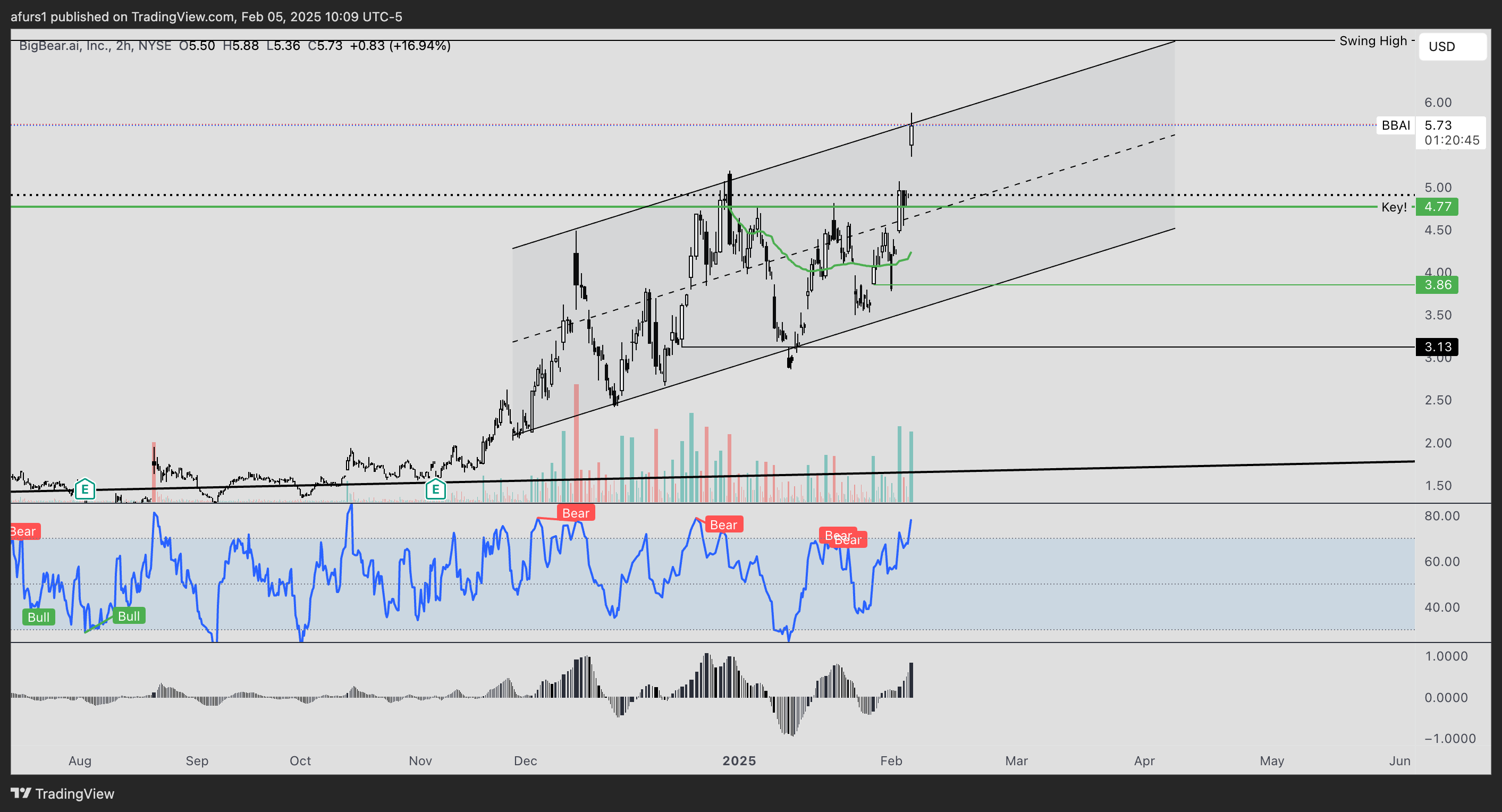Click the 'Swing High -' line label
Image resolution: width=1502 pixels, height=812 pixels.
click(1377, 41)
